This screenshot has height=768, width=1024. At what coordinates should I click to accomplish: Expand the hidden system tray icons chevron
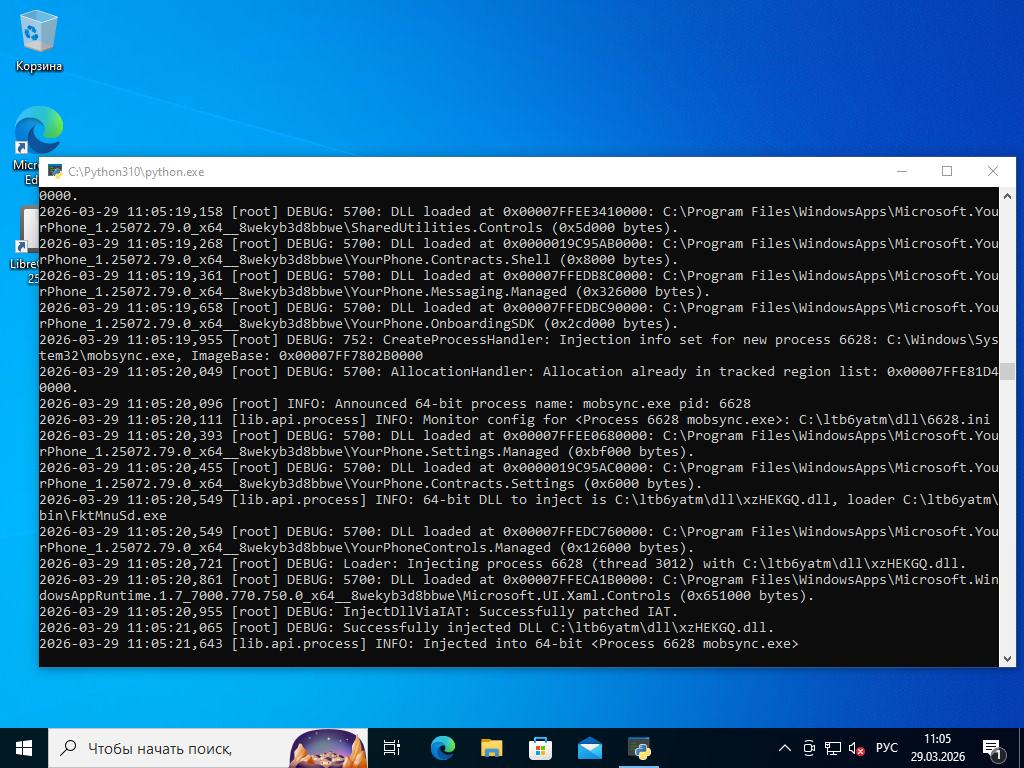(785, 747)
